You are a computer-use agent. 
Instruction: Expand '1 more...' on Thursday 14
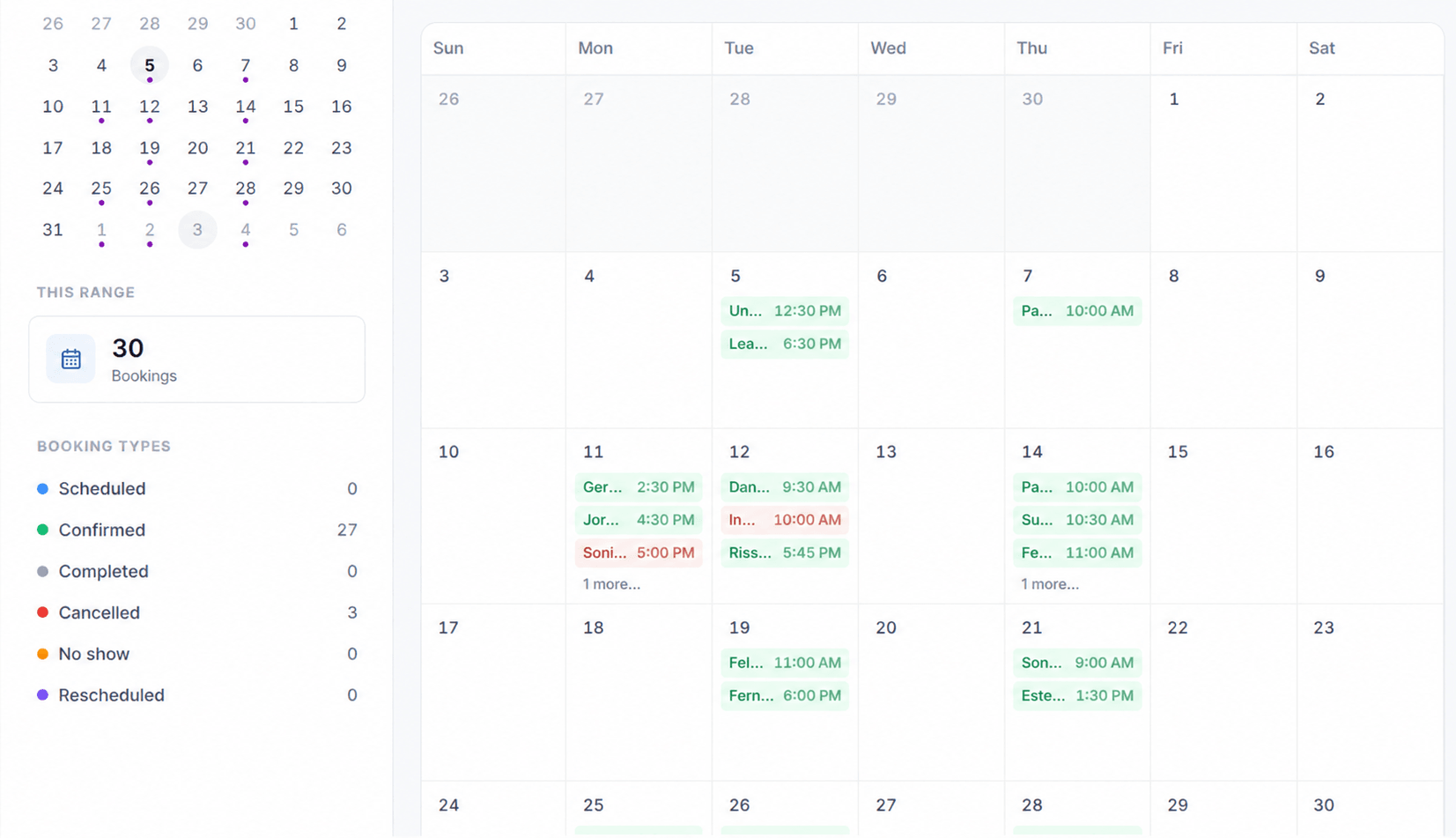click(1050, 584)
